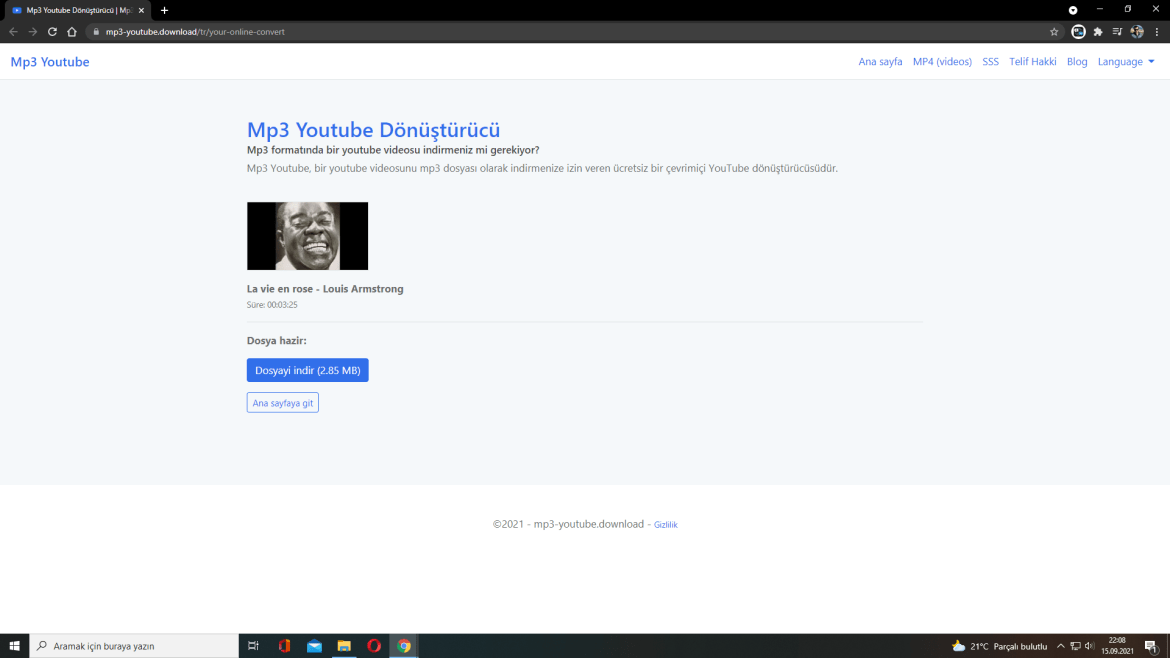Click the Dosyayi indir (2.85 MB) button
The height and width of the screenshot is (658, 1170).
tap(307, 369)
